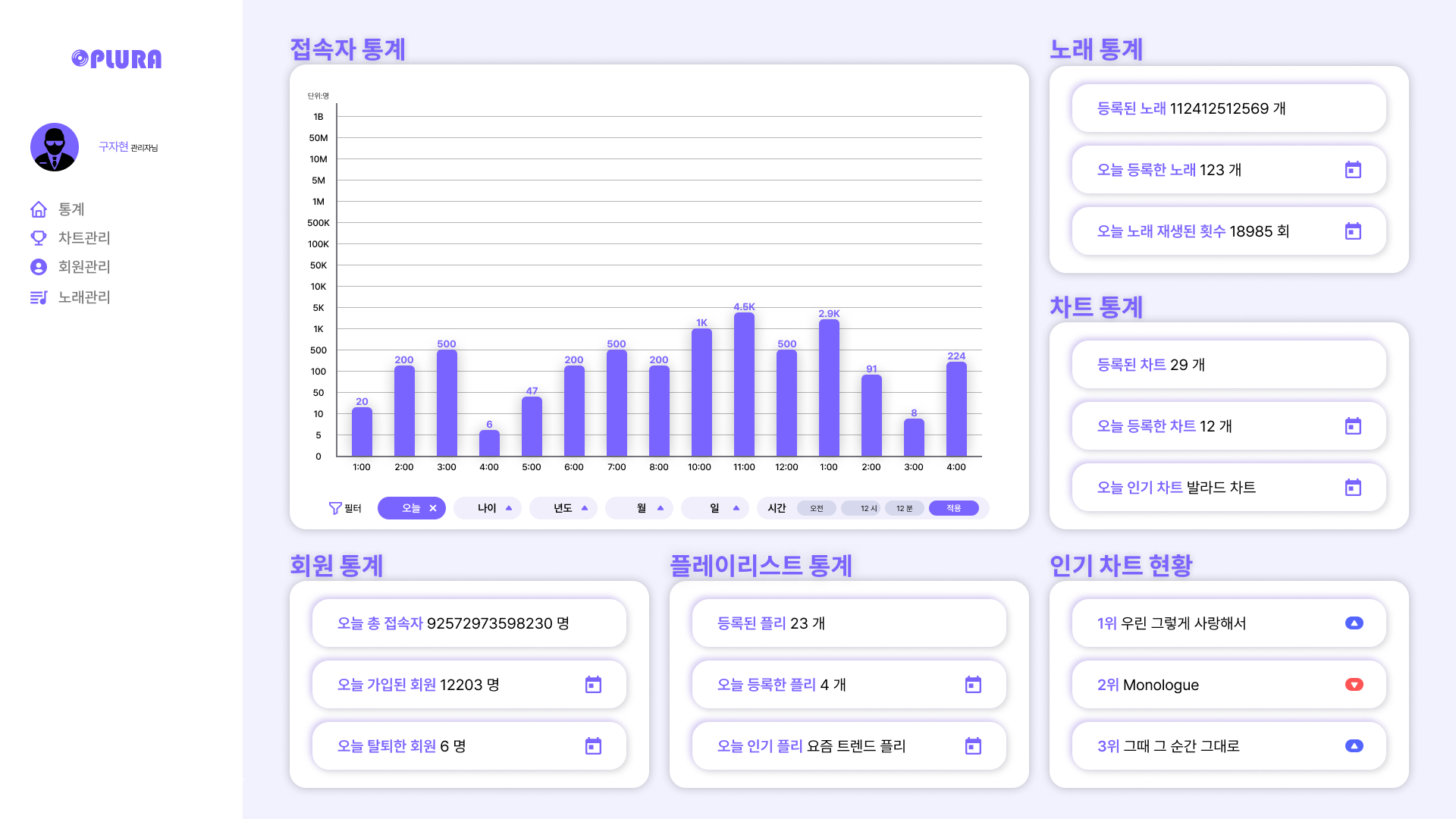Open the 통계 menu item

tap(71, 209)
